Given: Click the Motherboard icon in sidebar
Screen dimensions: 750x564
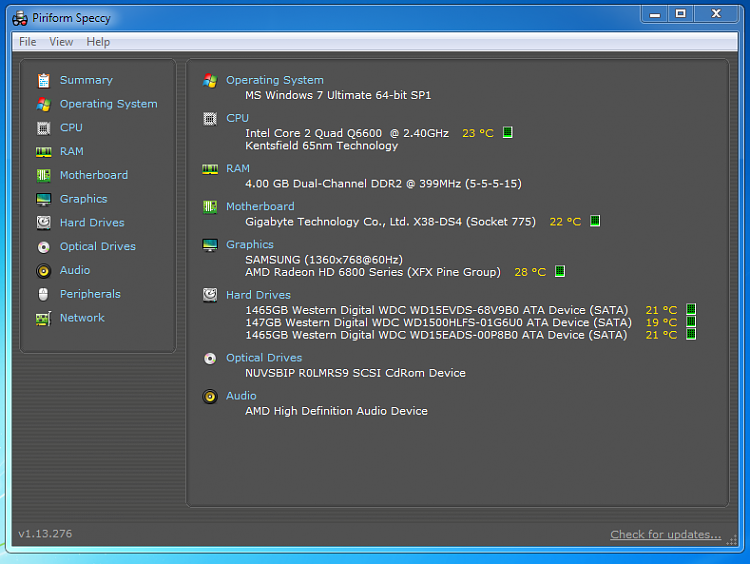Looking at the screenshot, I should (44, 176).
